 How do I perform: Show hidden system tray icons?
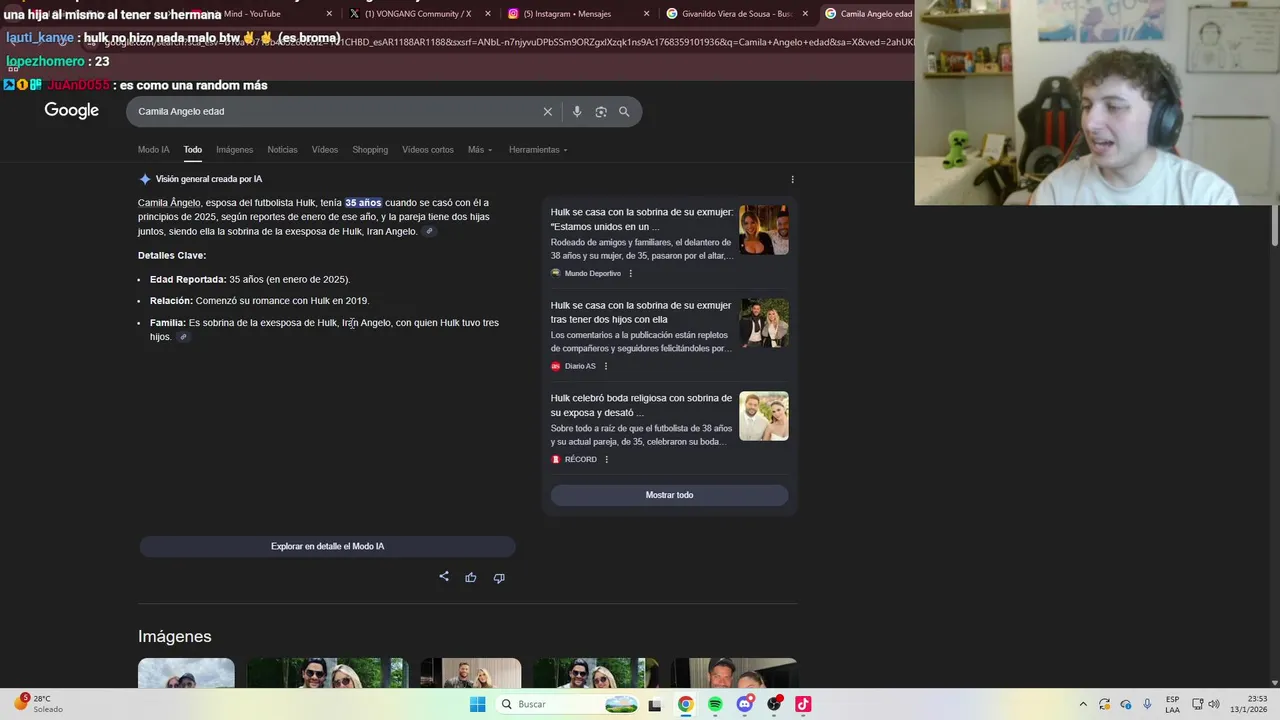click(1083, 704)
